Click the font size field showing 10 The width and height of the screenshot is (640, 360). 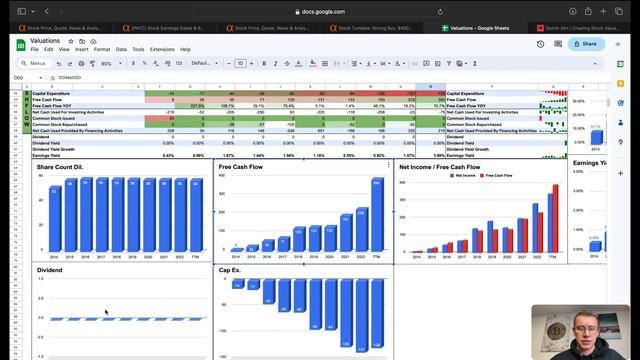pyautogui.click(x=240, y=64)
